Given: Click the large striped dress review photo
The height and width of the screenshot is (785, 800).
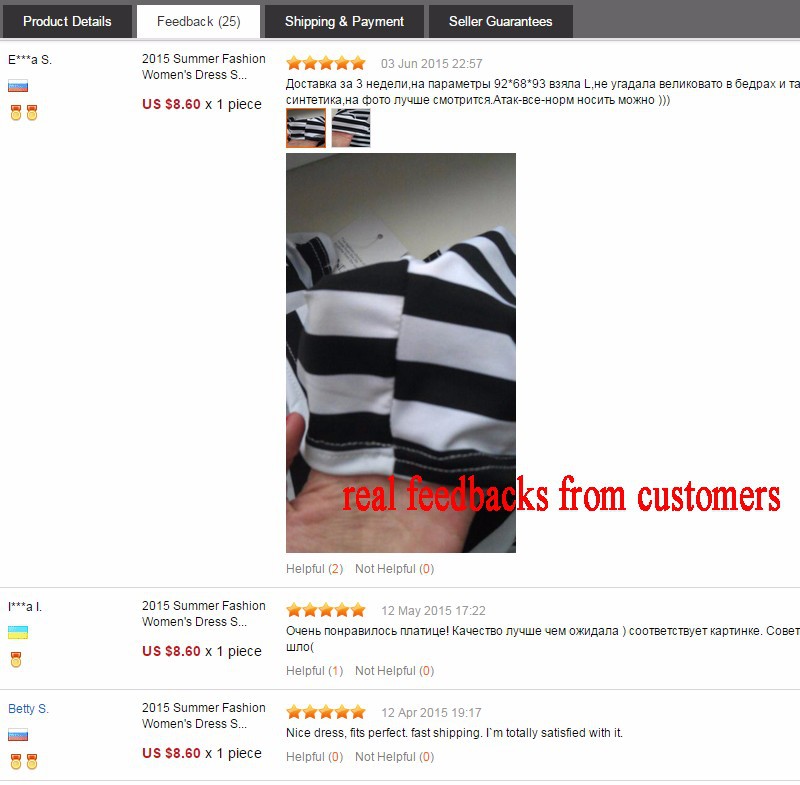Looking at the screenshot, I should [x=401, y=353].
